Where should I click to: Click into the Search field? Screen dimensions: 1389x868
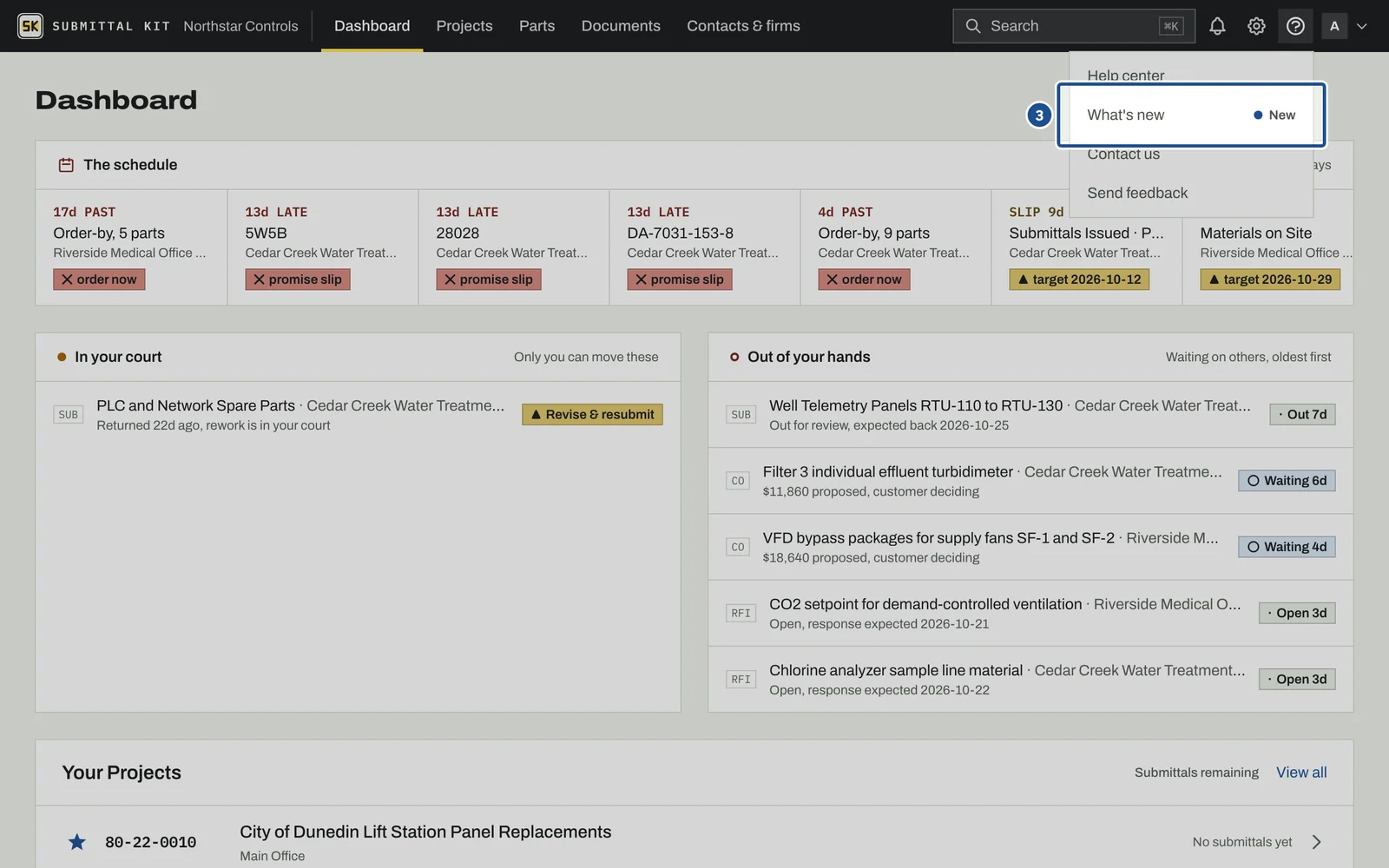(x=1074, y=26)
